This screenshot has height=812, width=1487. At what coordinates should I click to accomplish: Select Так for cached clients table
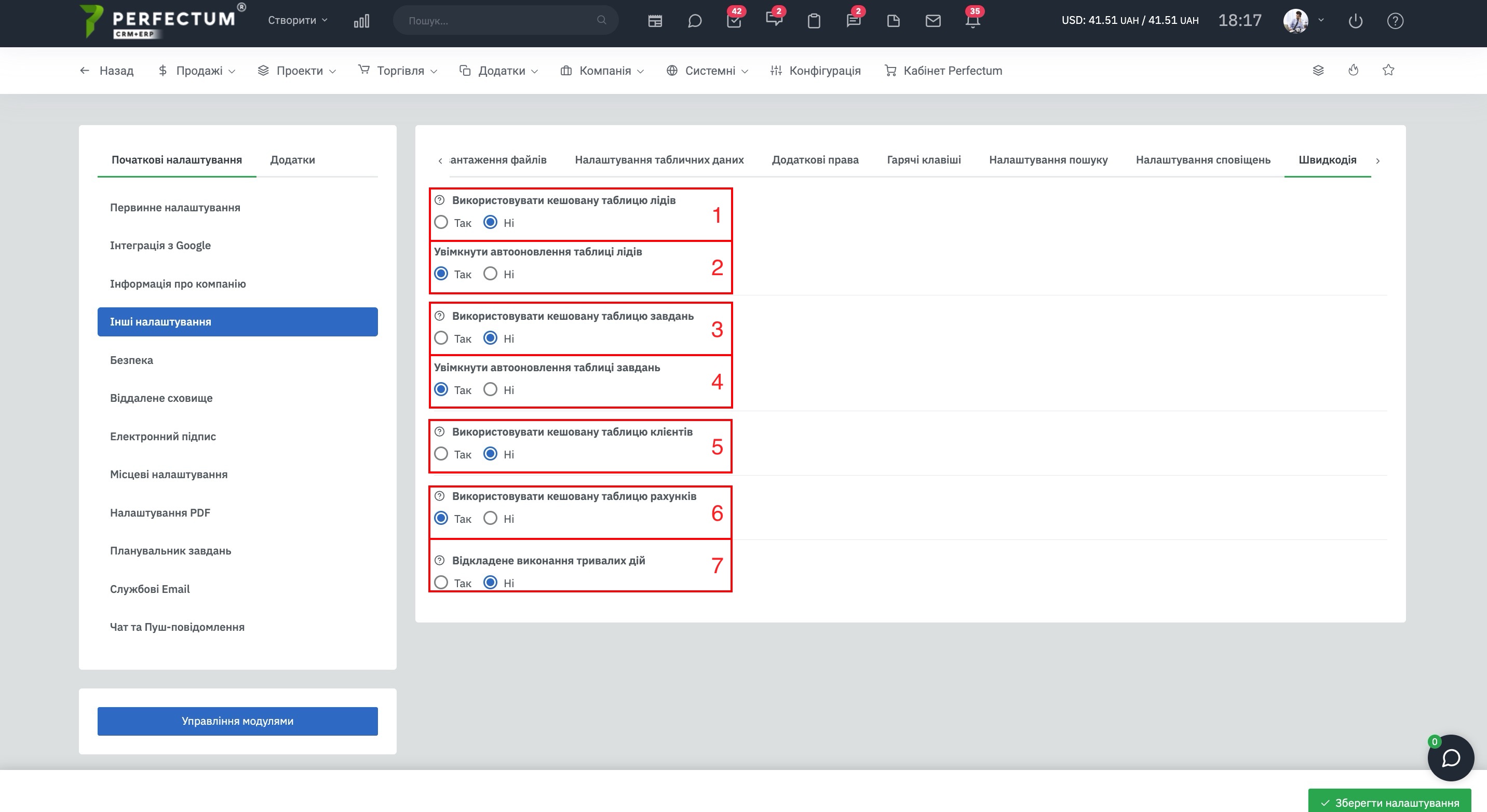click(441, 454)
